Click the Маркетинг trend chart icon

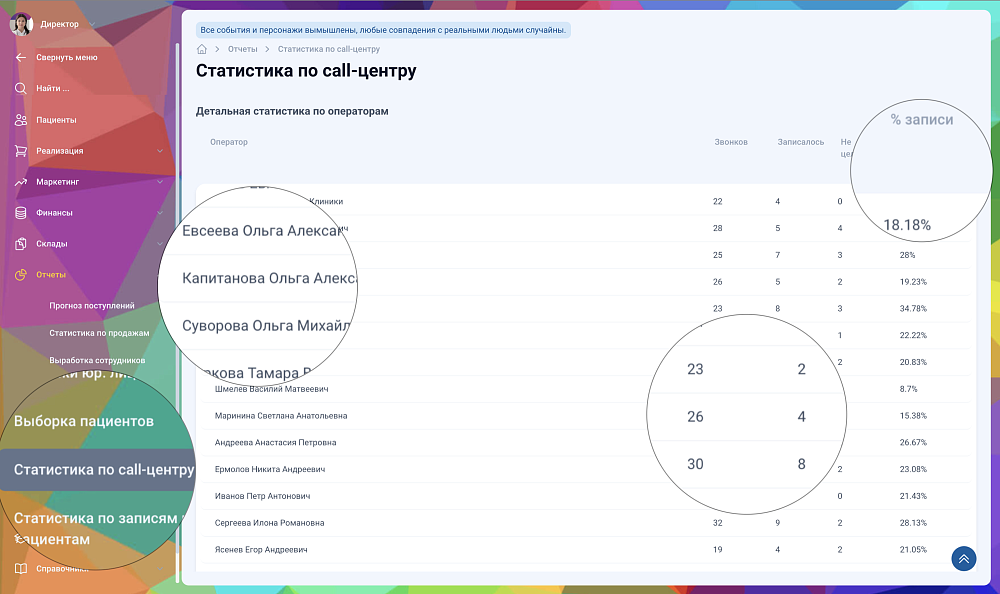(x=21, y=182)
